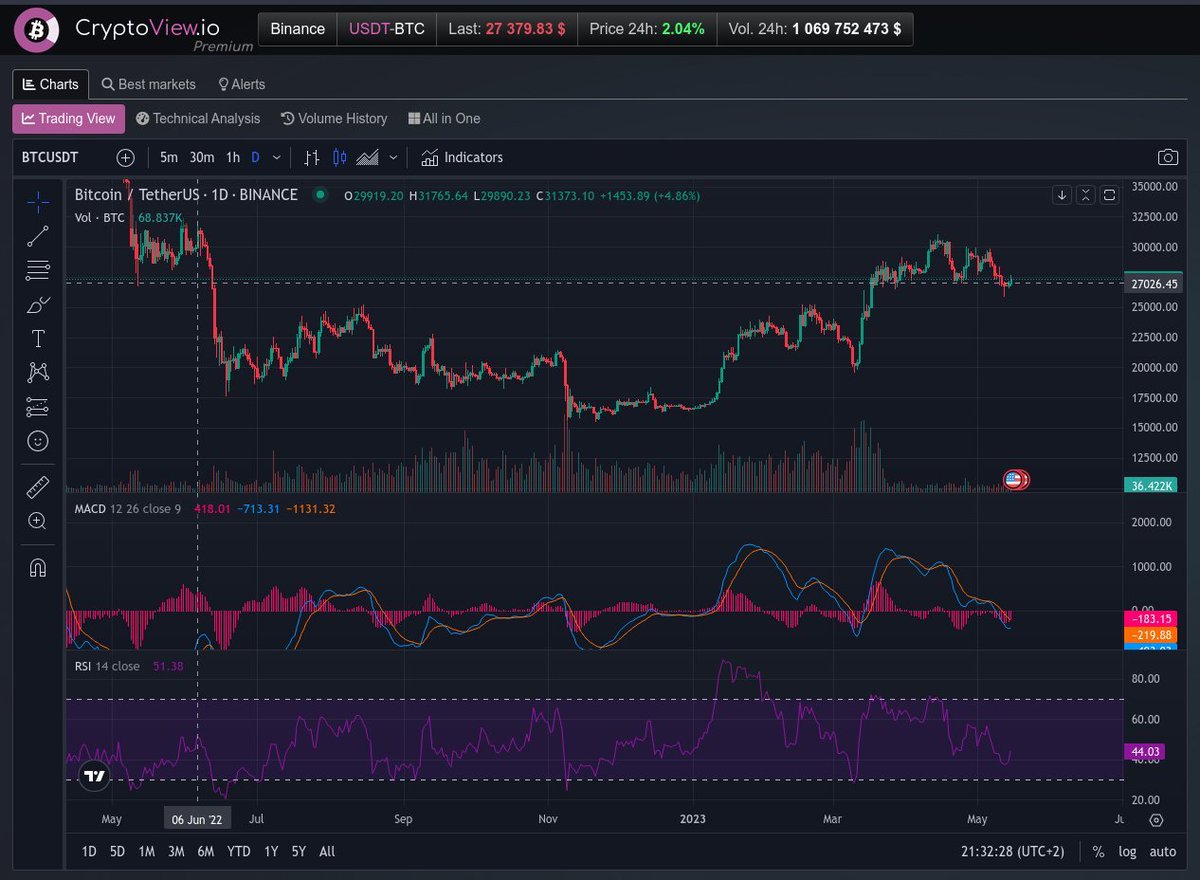Image resolution: width=1200 pixels, height=880 pixels.
Task: Select the area chart style
Action: pyautogui.click(x=367, y=157)
